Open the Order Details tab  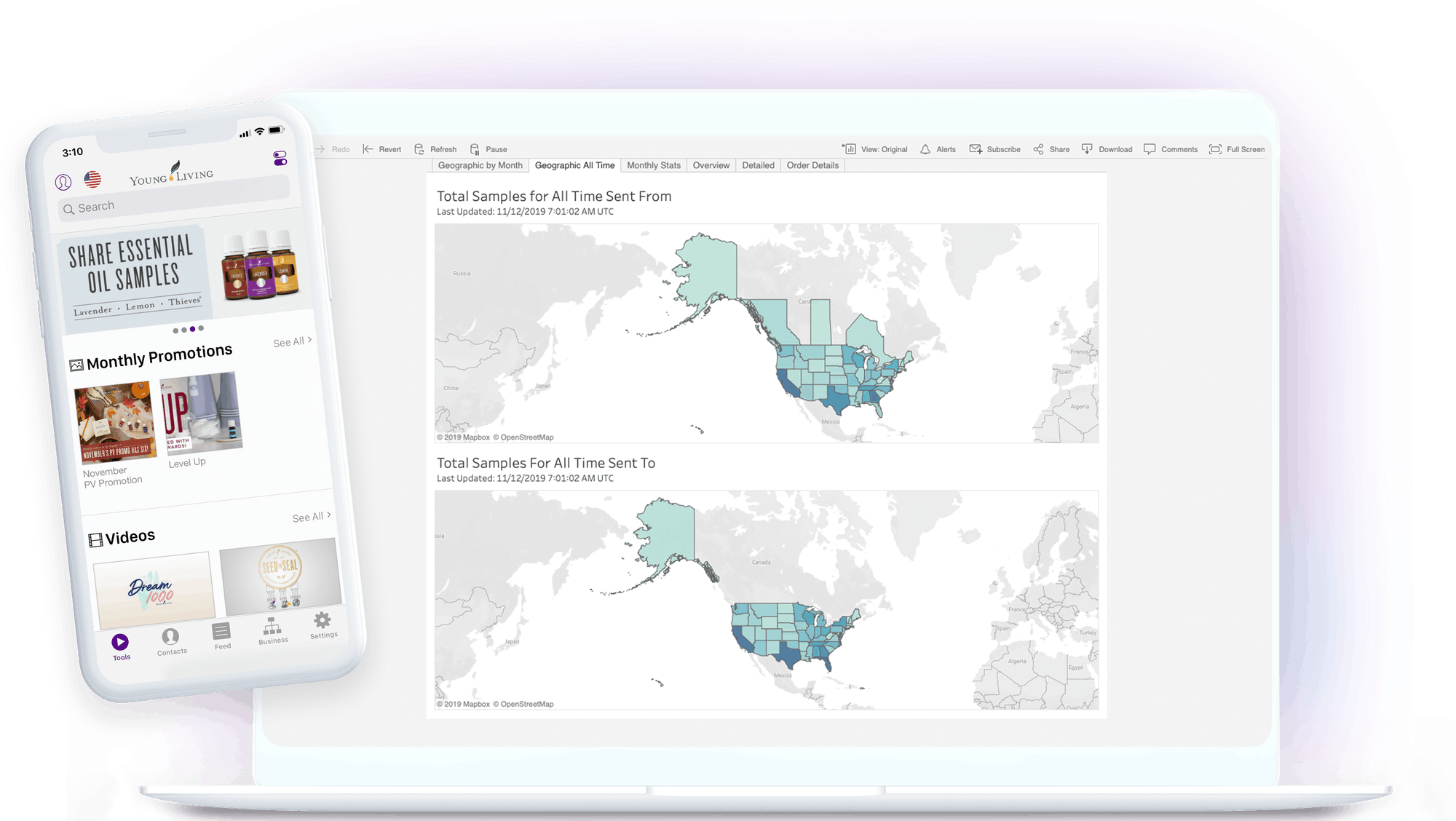tap(812, 165)
